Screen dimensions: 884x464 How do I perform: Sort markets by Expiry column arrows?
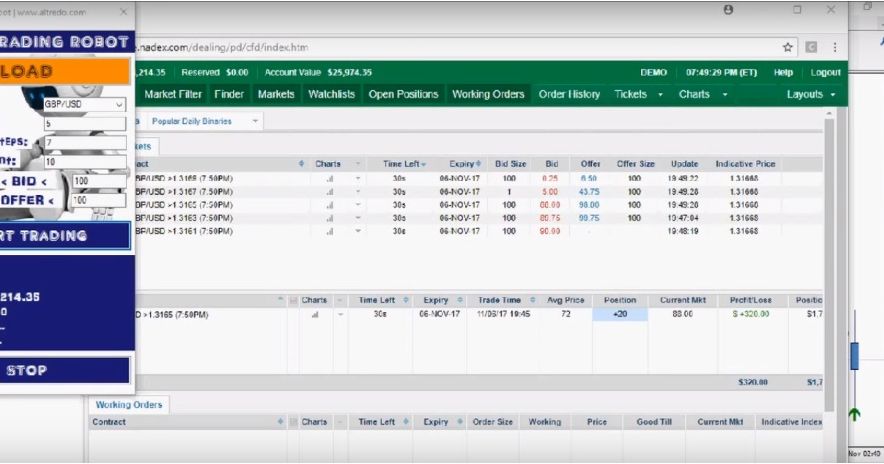coord(479,164)
